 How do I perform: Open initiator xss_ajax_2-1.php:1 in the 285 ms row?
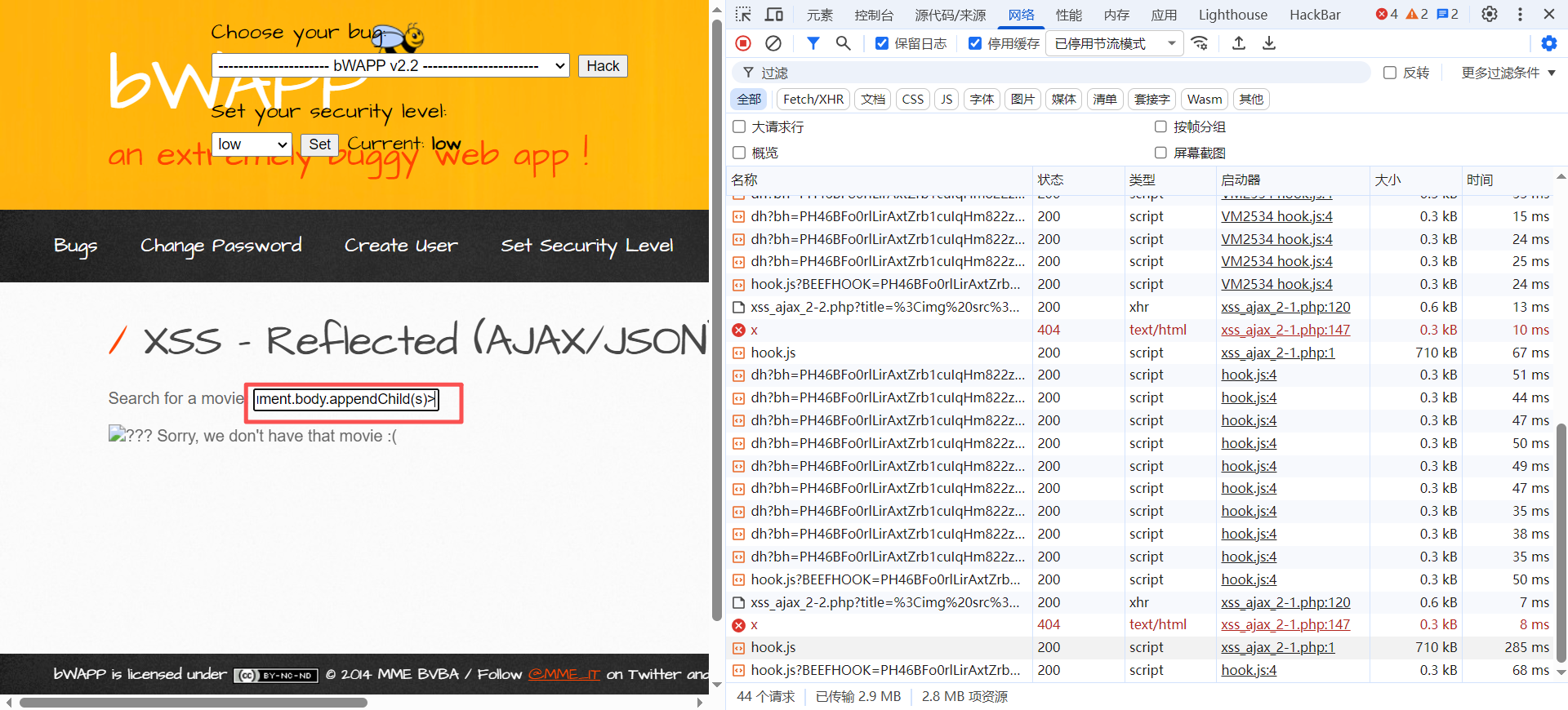coord(1277,647)
